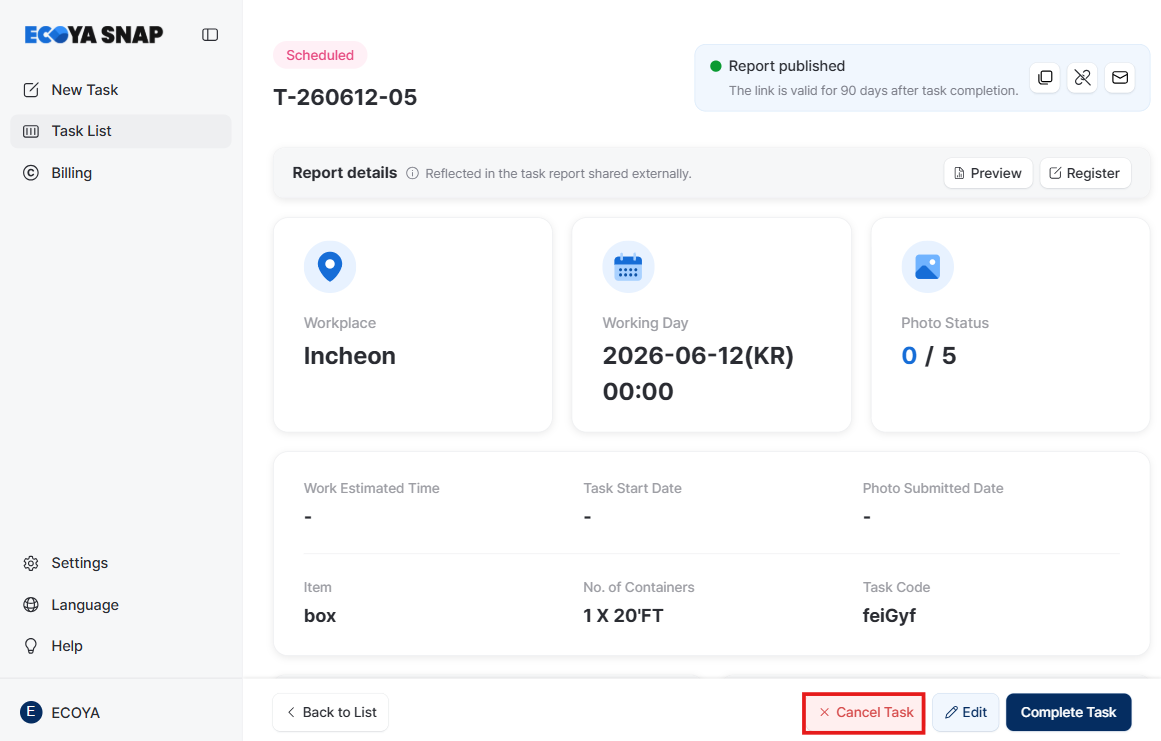
Task: Click the Work Estimated Time label
Action: (372, 488)
